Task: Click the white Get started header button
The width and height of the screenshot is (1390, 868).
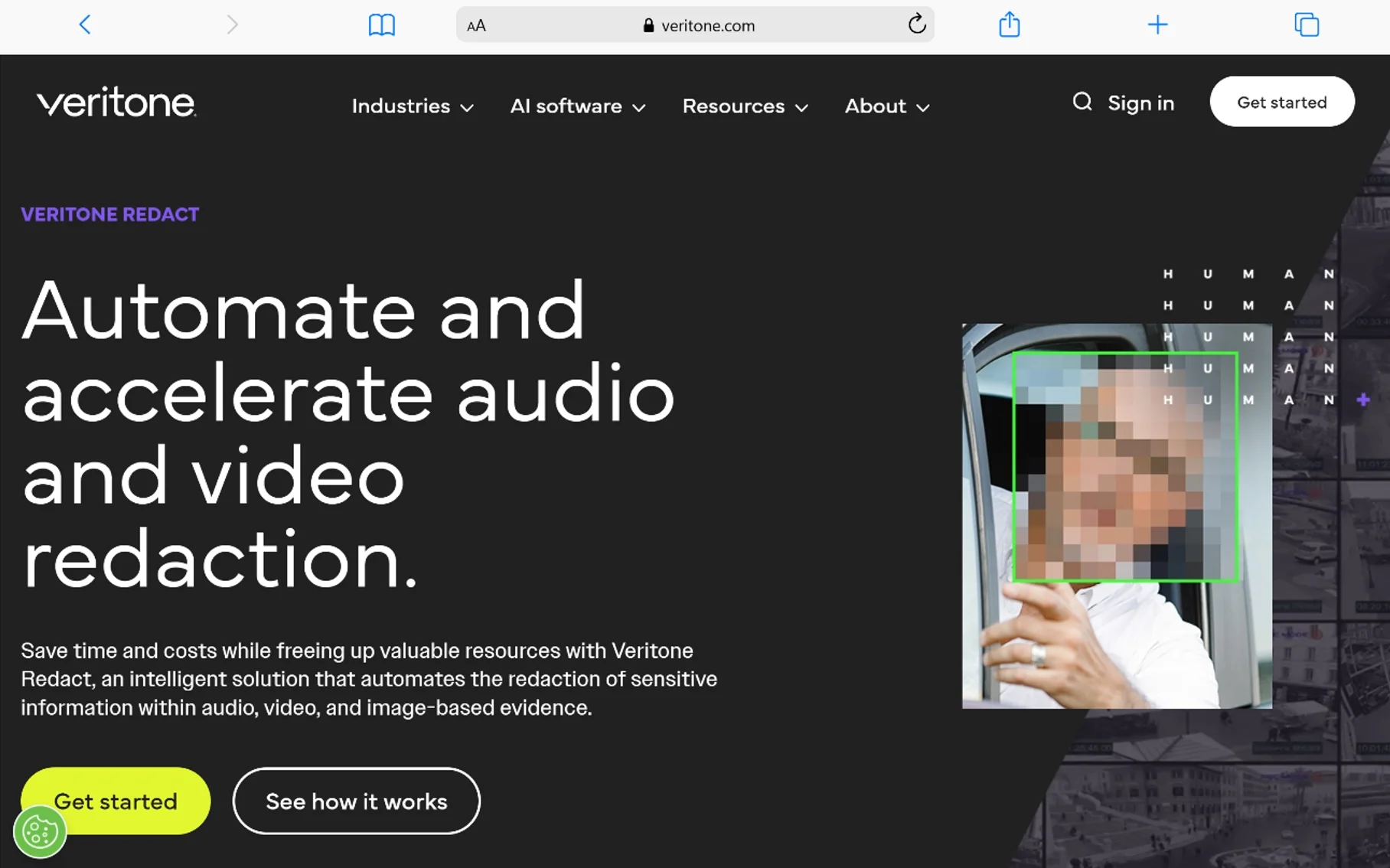Action: 1282,102
